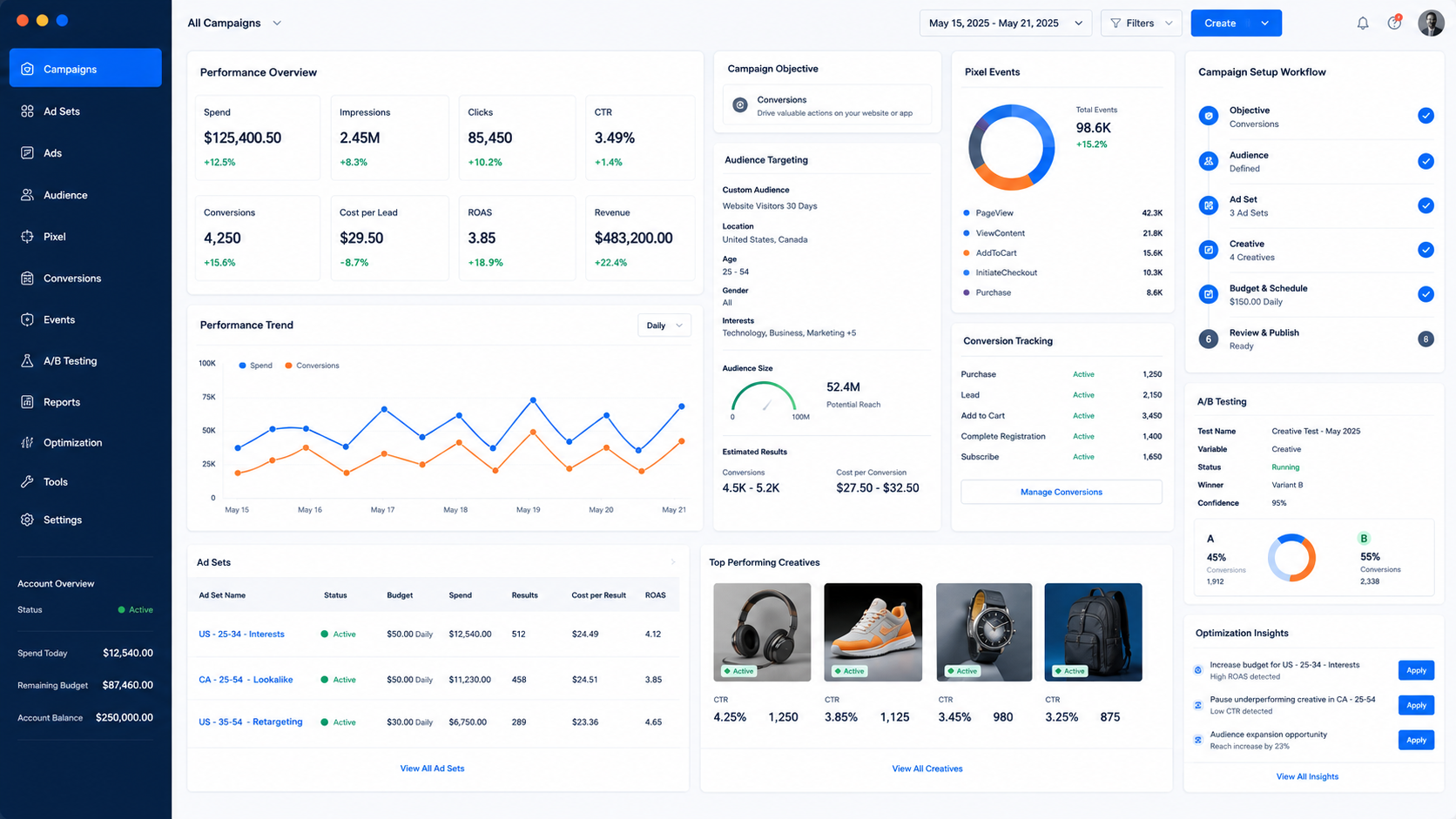Toggle the Spend series in chart legend
The height and width of the screenshot is (819, 1456).
tap(255, 366)
